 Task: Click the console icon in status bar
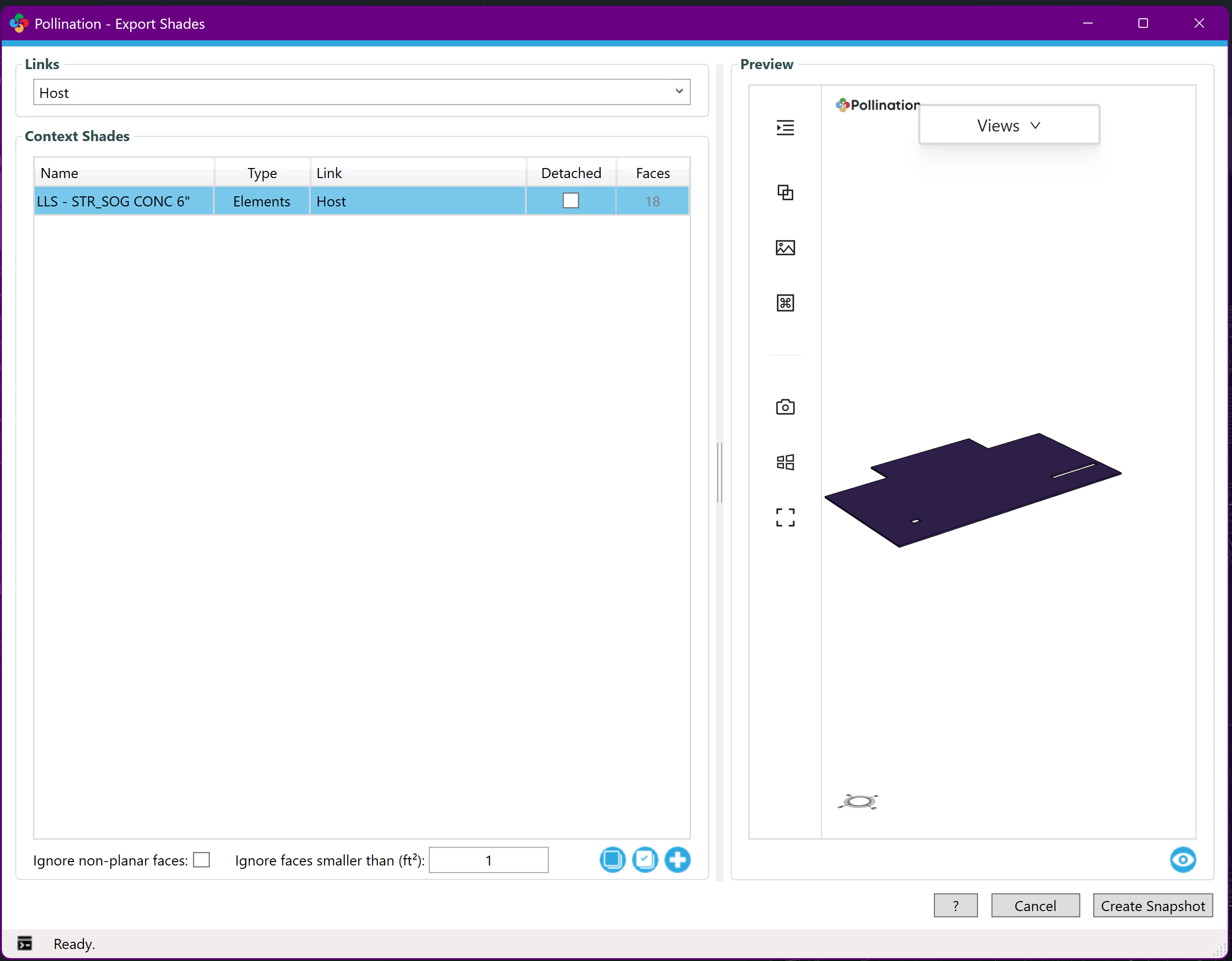[25, 943]
